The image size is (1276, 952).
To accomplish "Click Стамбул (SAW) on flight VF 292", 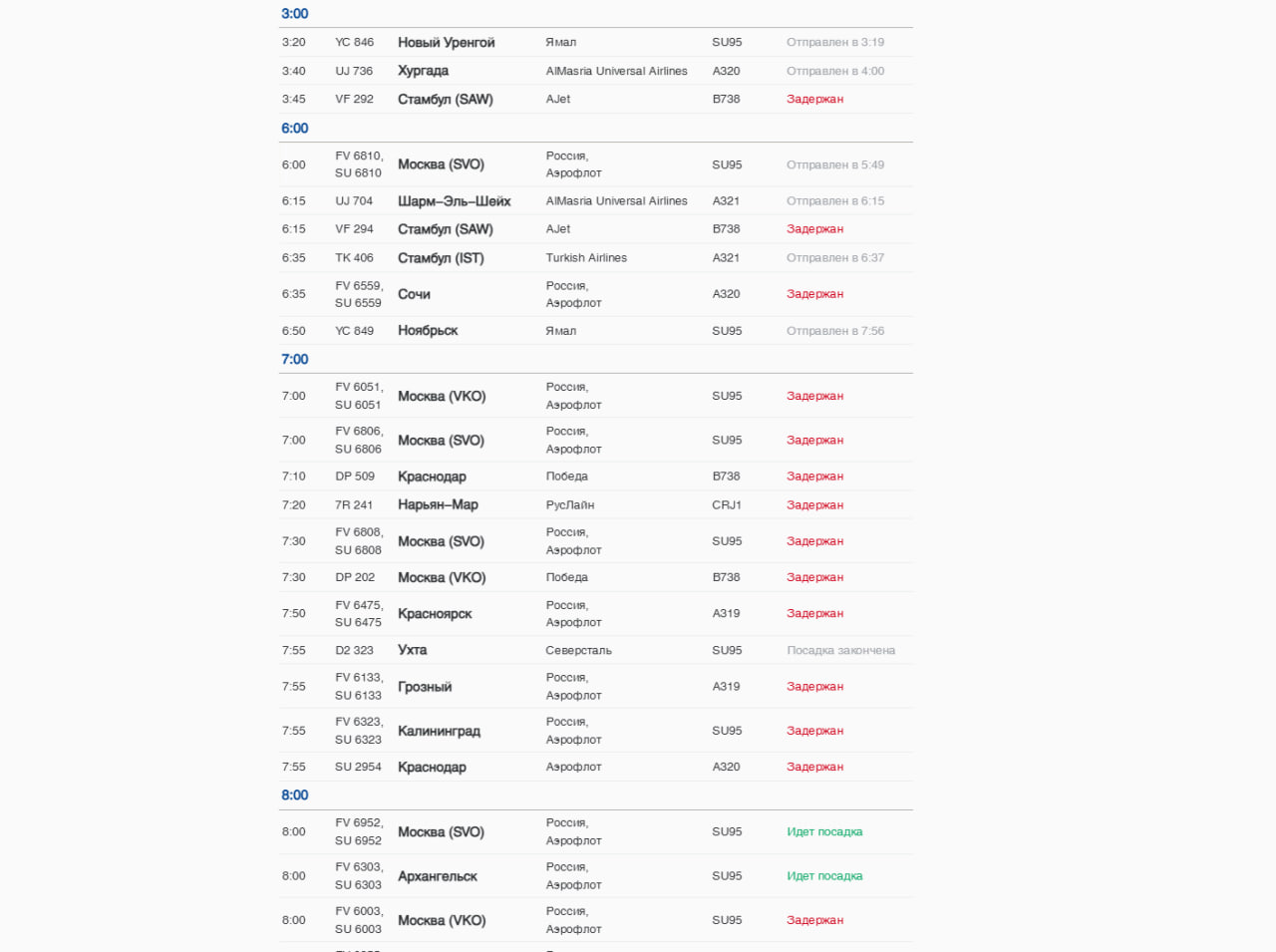I will tap(445, 100).
